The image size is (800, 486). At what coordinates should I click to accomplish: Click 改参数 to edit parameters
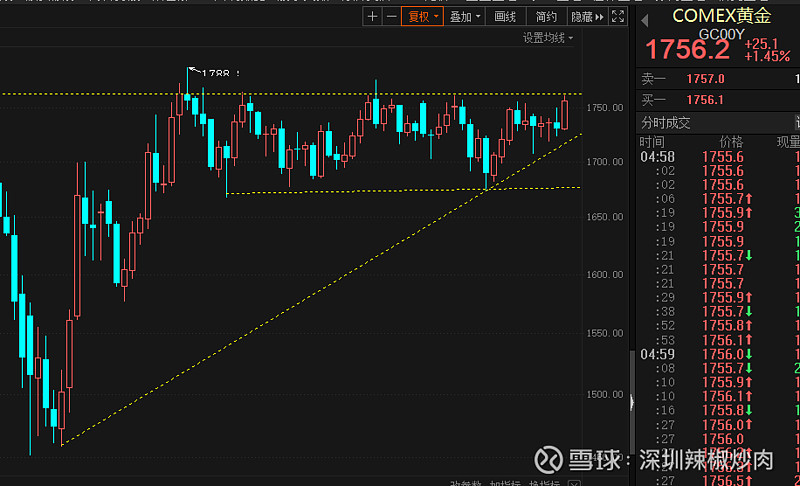(465, 483)
